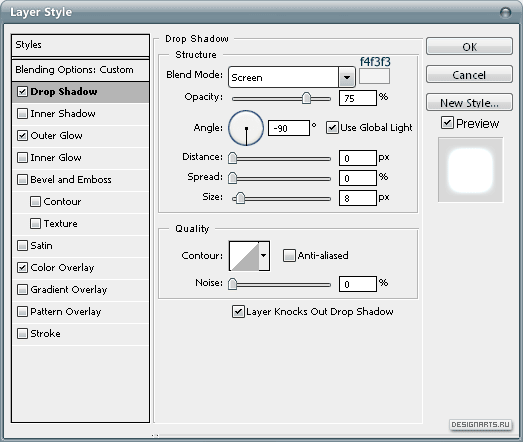Click the Noise value field
The image size is (523, 442).
tap(358, 284)
